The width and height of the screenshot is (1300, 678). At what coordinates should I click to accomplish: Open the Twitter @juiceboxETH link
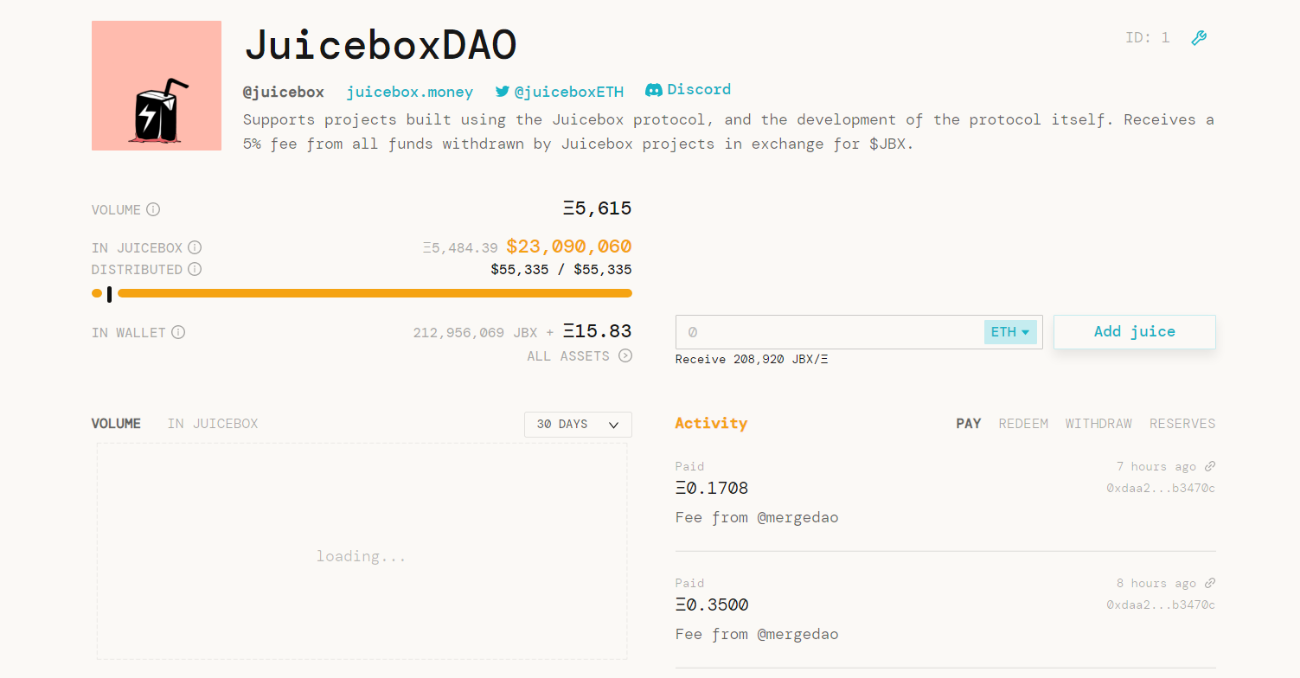point(559,92)
